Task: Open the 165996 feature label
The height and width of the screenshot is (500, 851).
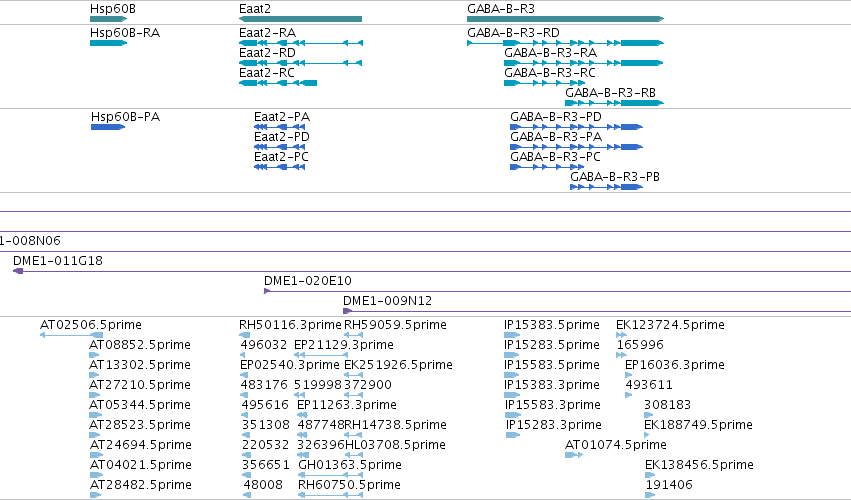Action: (x=640, y=345)
